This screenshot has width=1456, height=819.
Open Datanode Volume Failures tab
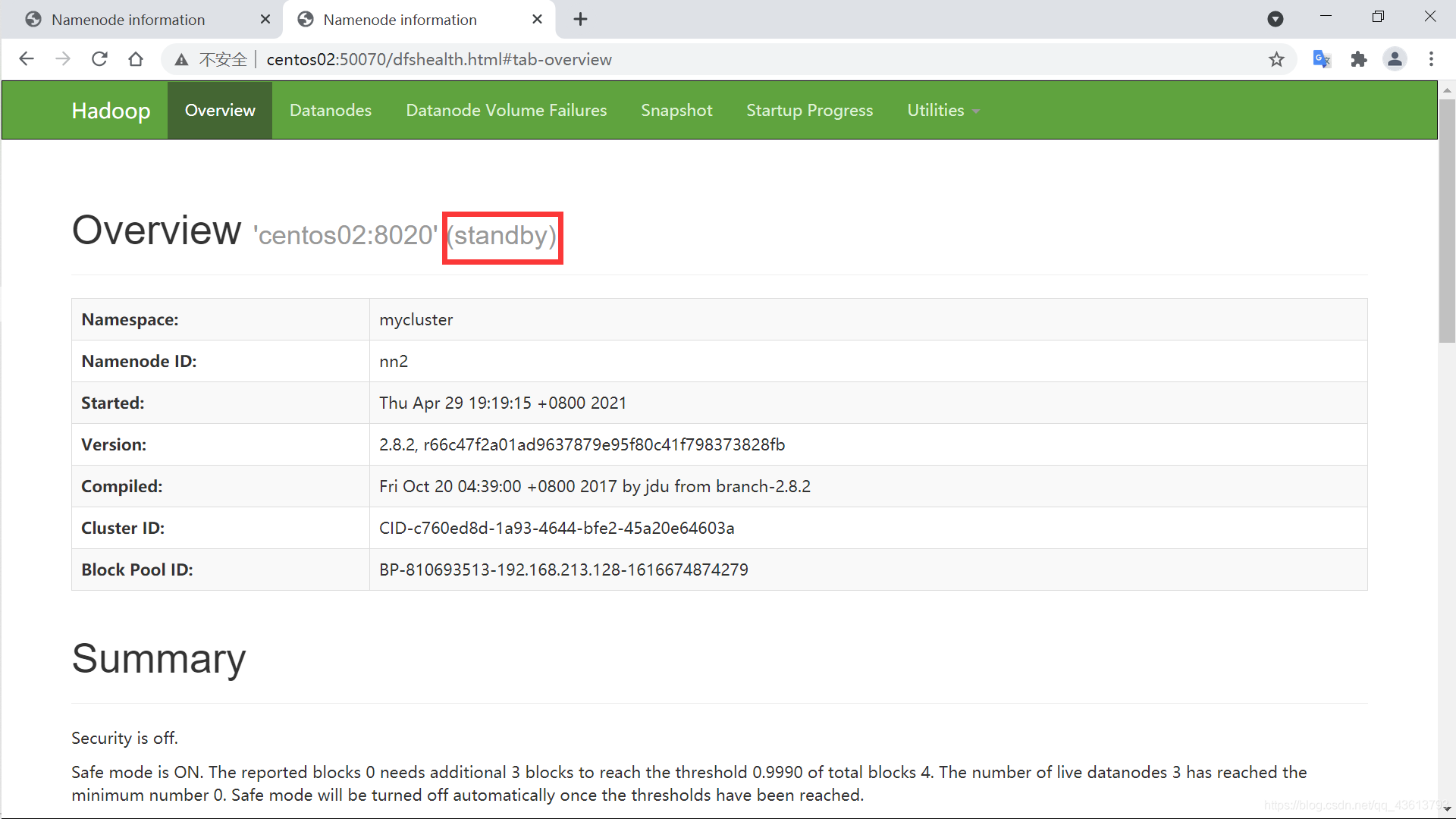pos(506,110)
